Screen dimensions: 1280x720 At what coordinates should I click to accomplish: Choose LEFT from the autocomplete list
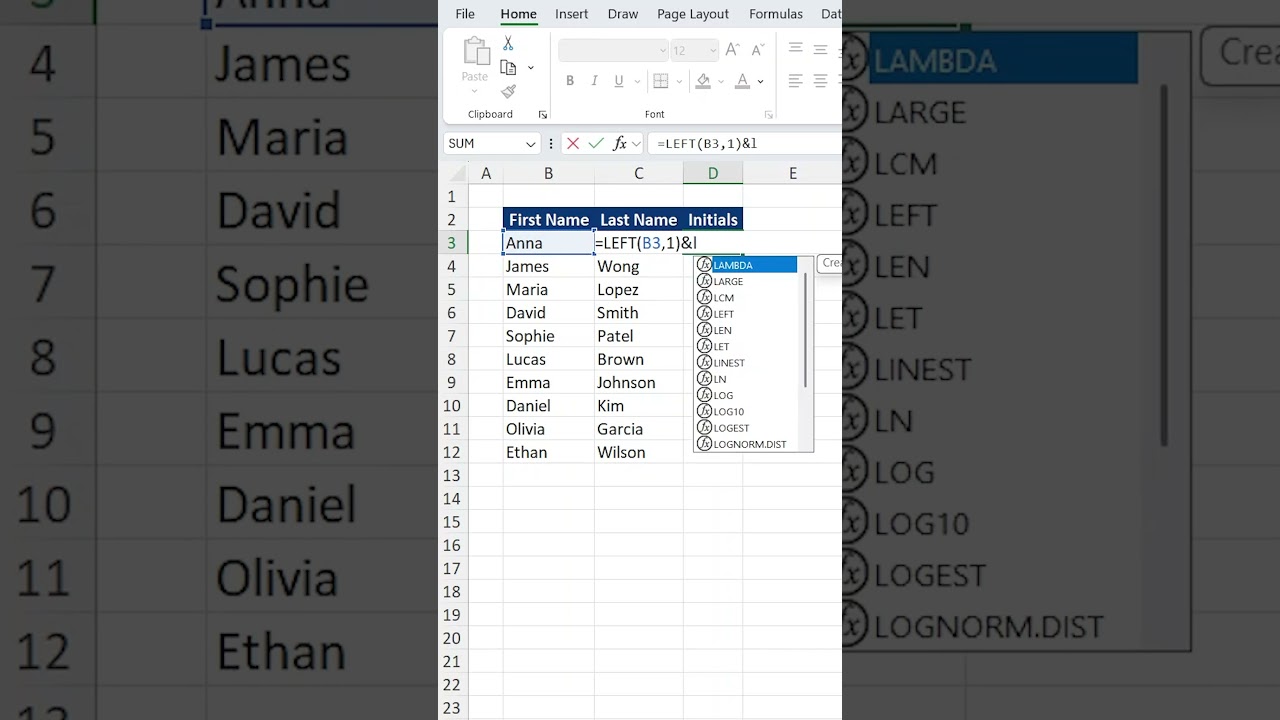click(x=724, y=314)
